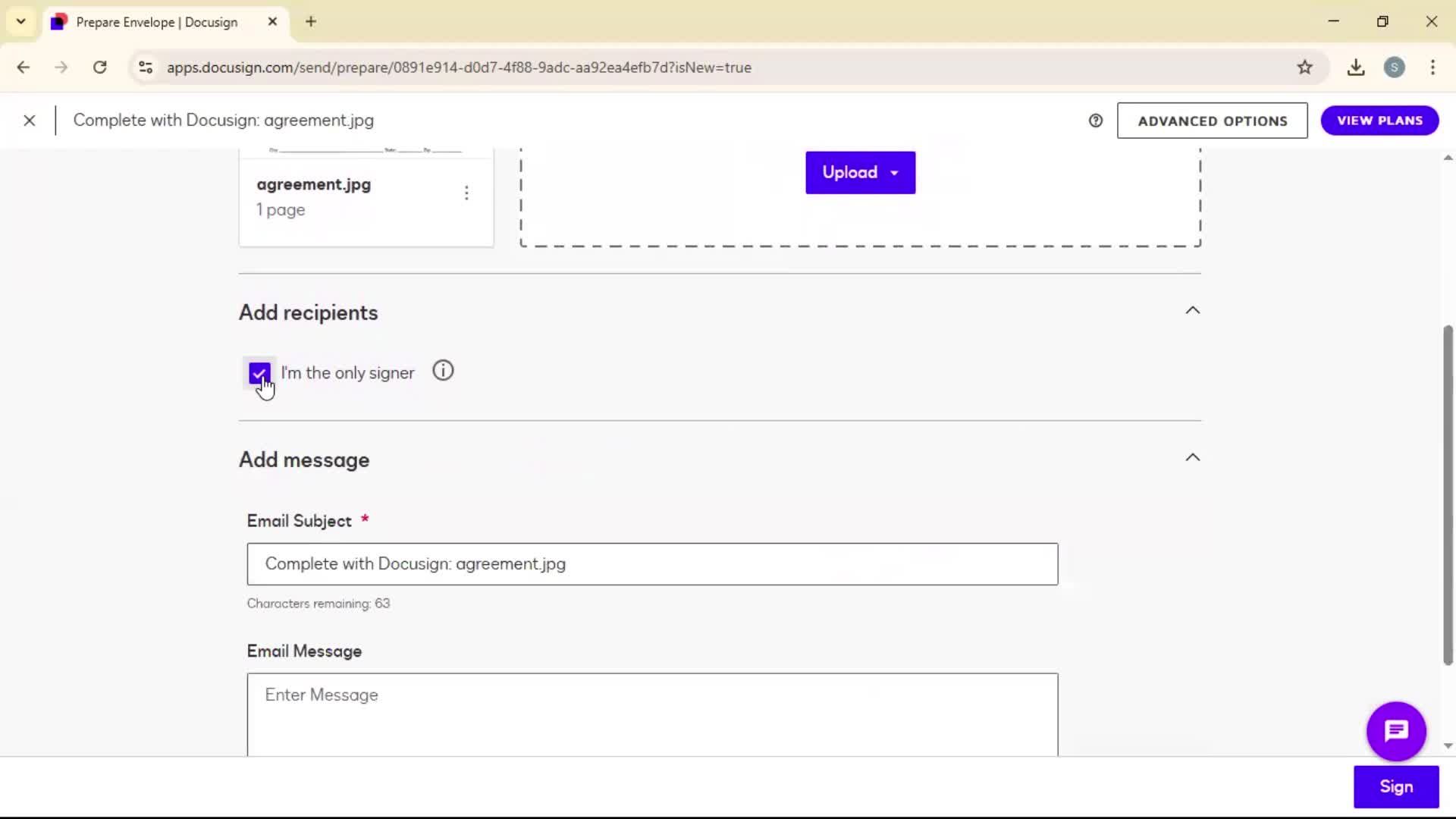Image resolution: width=1456 pixels, height=819 pixels.
Task: Click VIEW PLANS button
Action: click(1379, 121)
